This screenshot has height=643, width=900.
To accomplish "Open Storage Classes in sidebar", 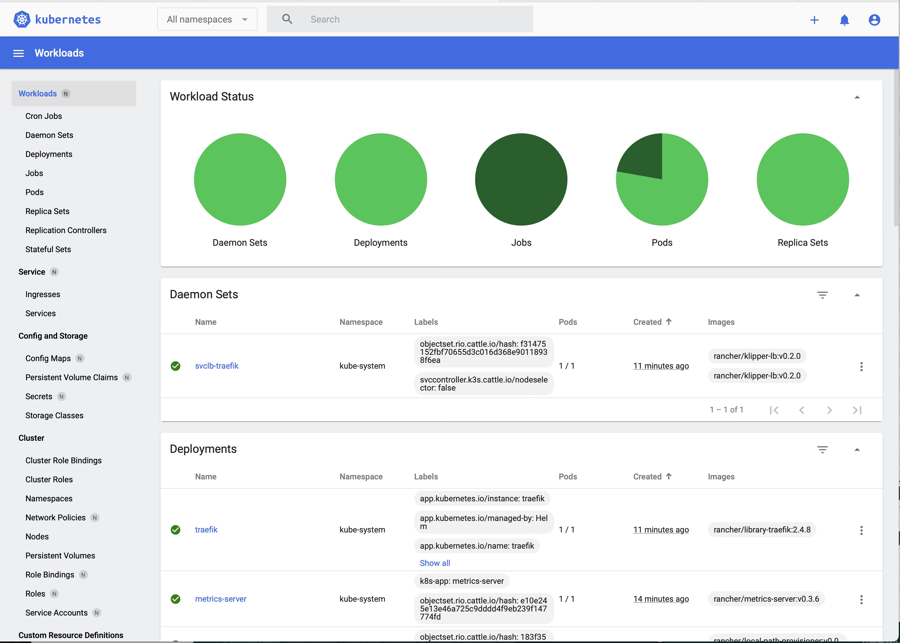I will tap(54, 415).
